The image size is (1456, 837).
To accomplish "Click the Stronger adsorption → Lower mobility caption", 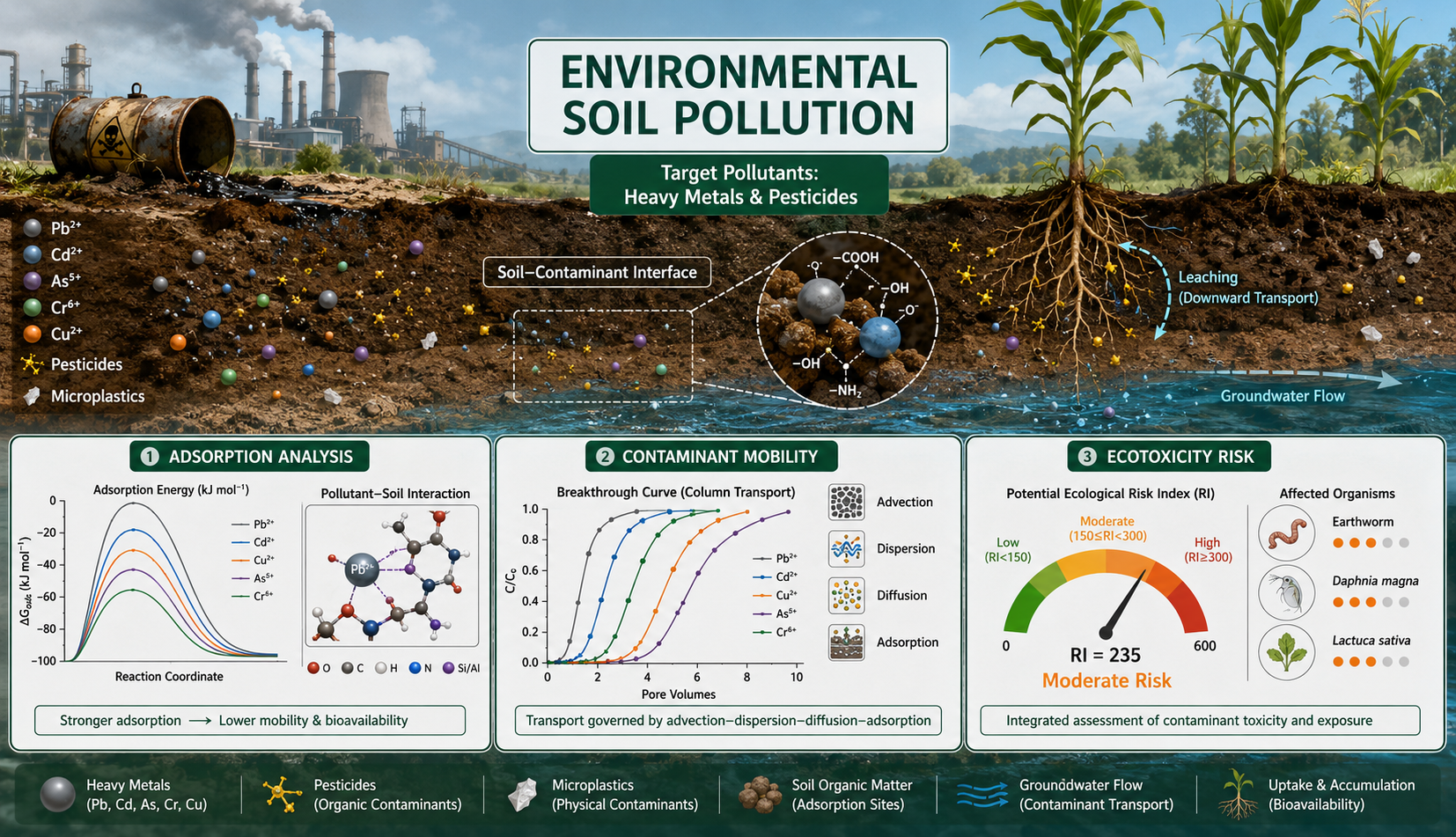I will pyautogui.click(x=250, y=720).
